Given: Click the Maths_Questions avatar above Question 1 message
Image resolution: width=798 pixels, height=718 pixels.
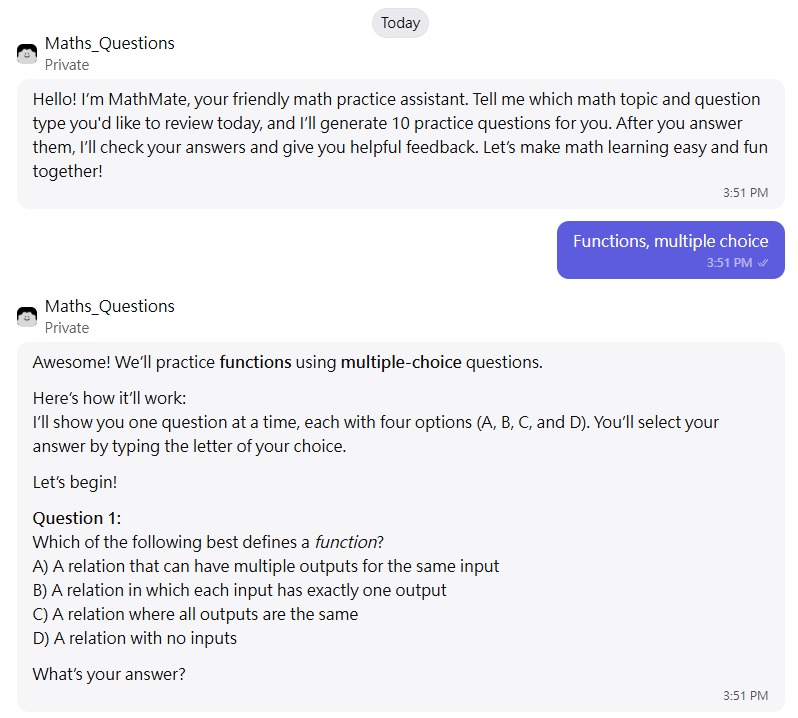Looking at the screenshot, I should click(x=27, y=316).
